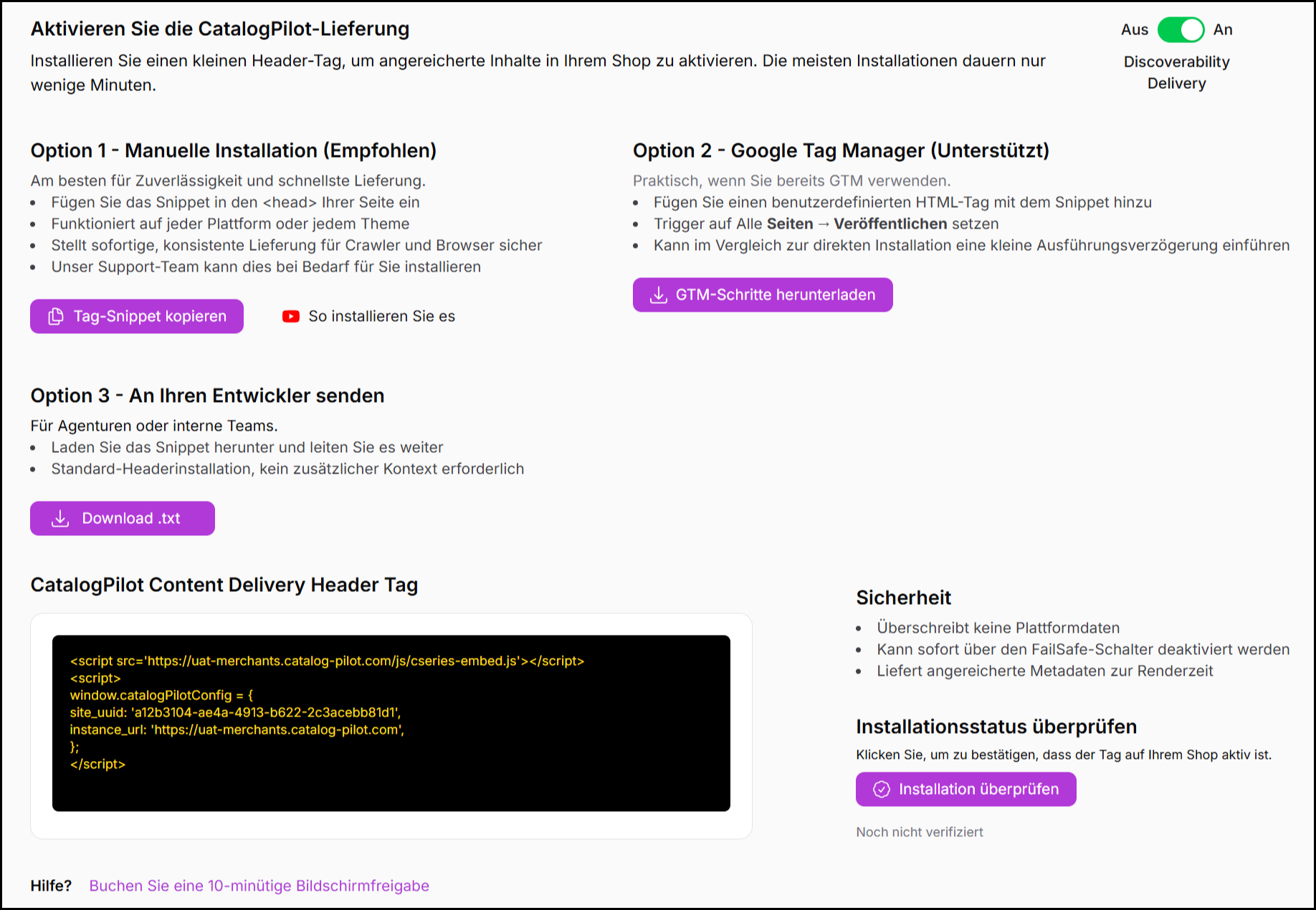Click the 'Option 1 - Manuelle Installation' heading
The height and width of the screenshot is (910, 1316).
click(233, 150)
